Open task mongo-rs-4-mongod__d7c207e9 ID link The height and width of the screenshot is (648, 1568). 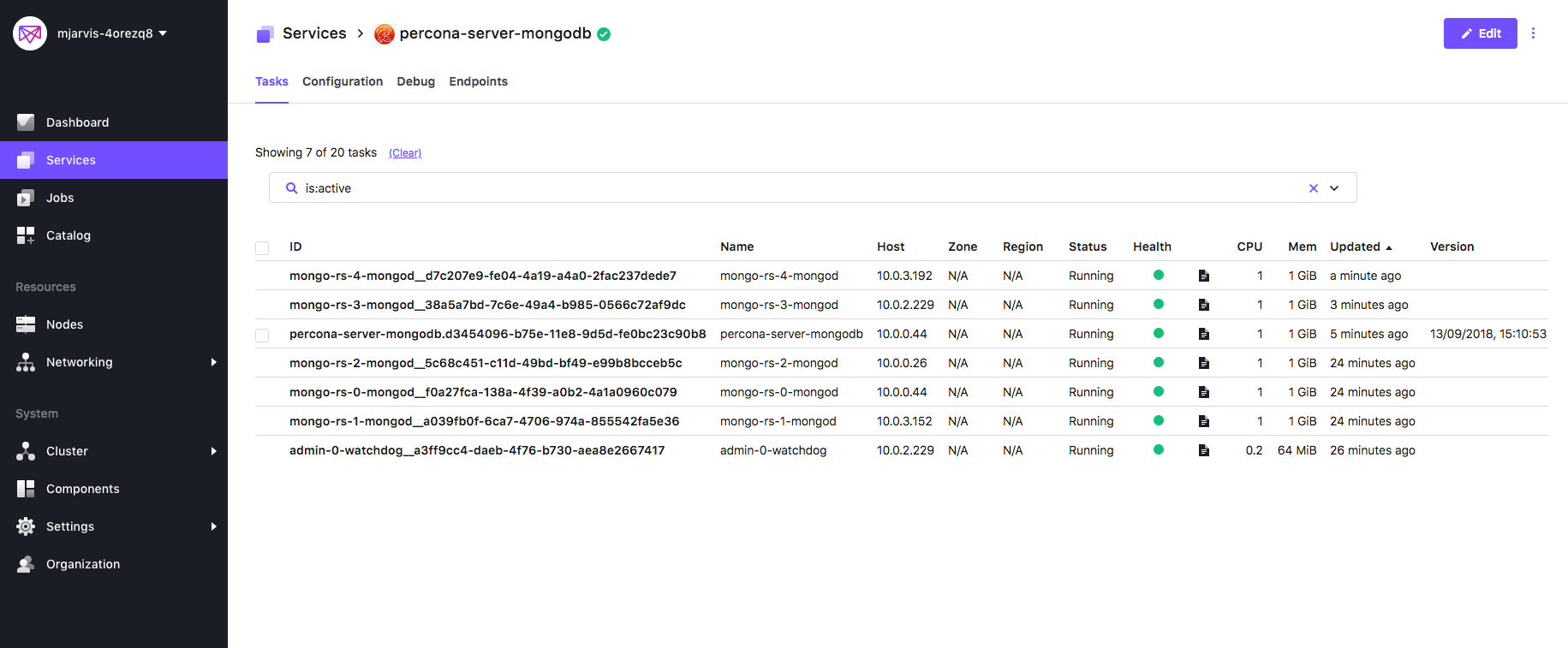pyautogui.click(x=483, y=276)
